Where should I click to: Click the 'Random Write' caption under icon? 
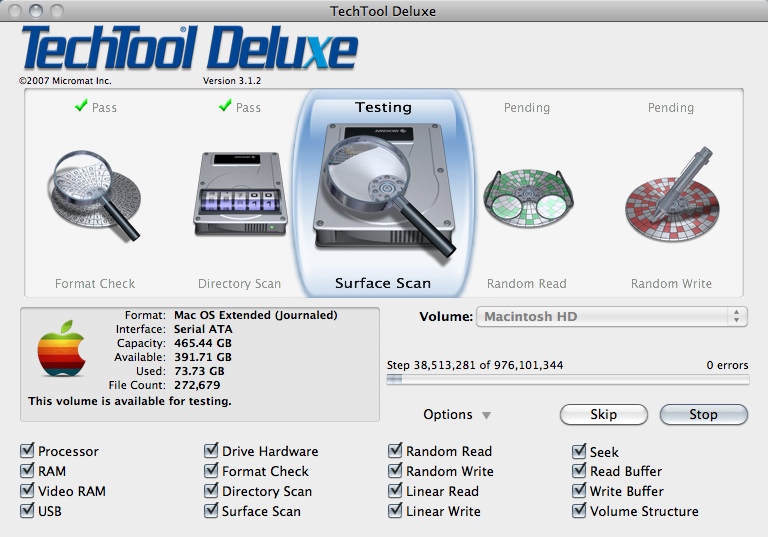(x=672, y=283)
